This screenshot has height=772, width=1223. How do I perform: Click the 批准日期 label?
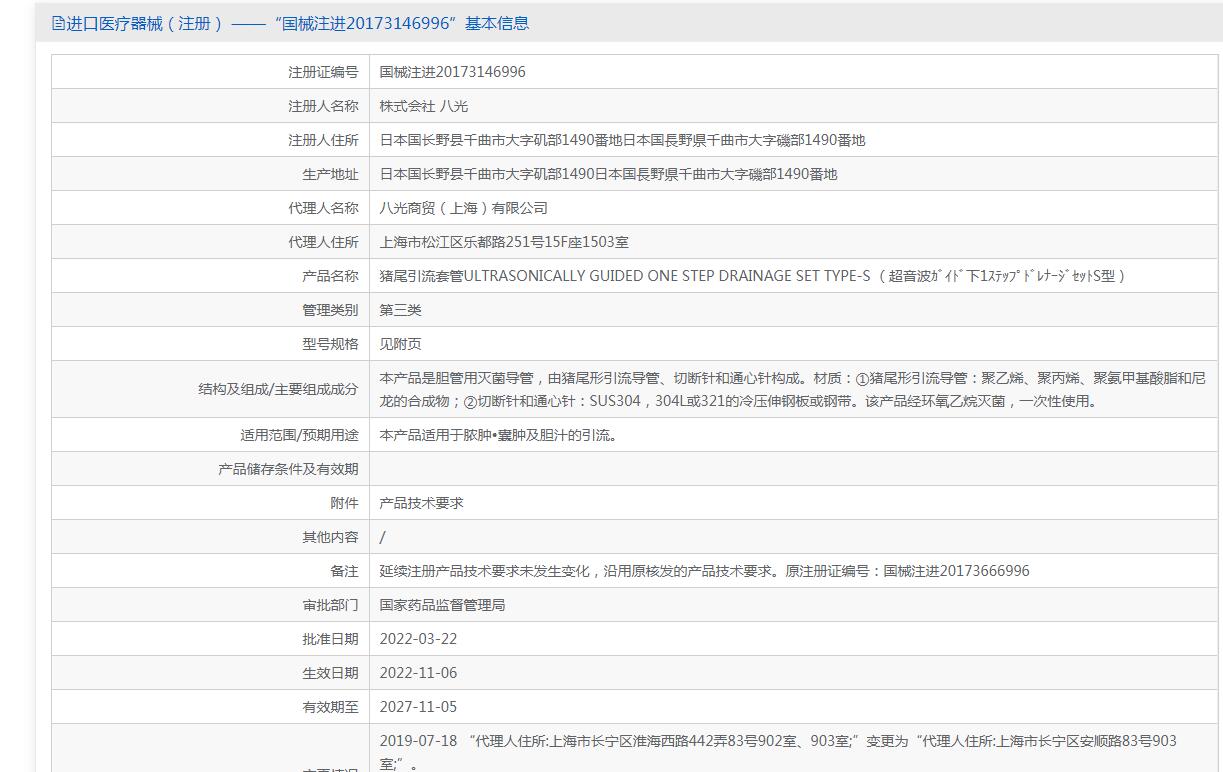pyautogui.click(x=330, y=639)
